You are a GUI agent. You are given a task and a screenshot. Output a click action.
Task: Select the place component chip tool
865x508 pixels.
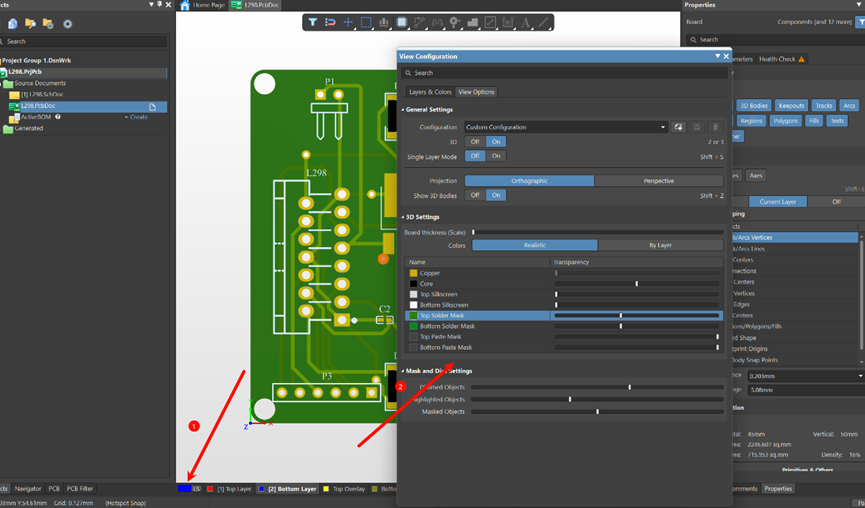[402, 23]
